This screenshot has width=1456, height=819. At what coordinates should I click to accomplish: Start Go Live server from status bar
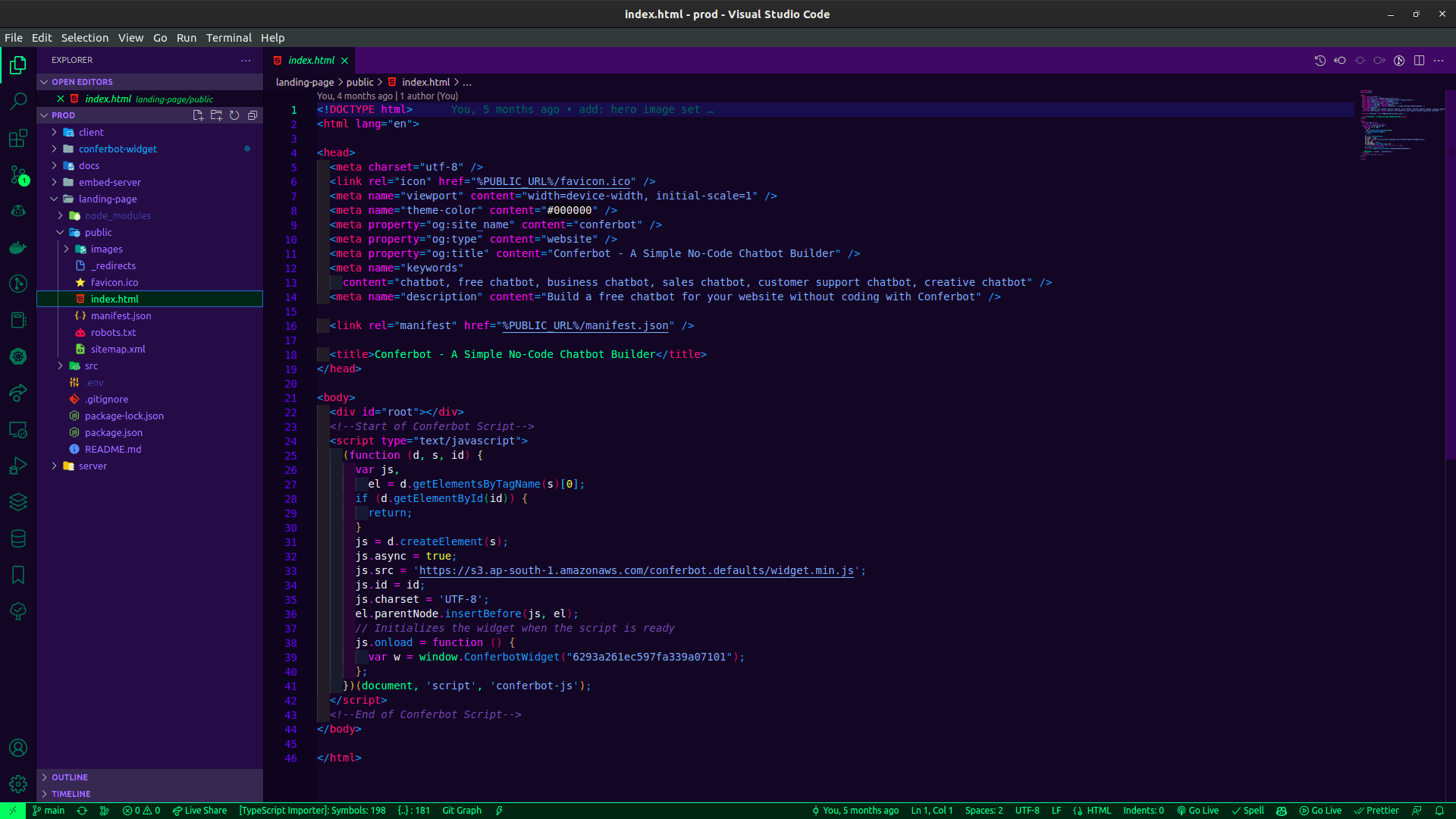tap(1197, 810)
